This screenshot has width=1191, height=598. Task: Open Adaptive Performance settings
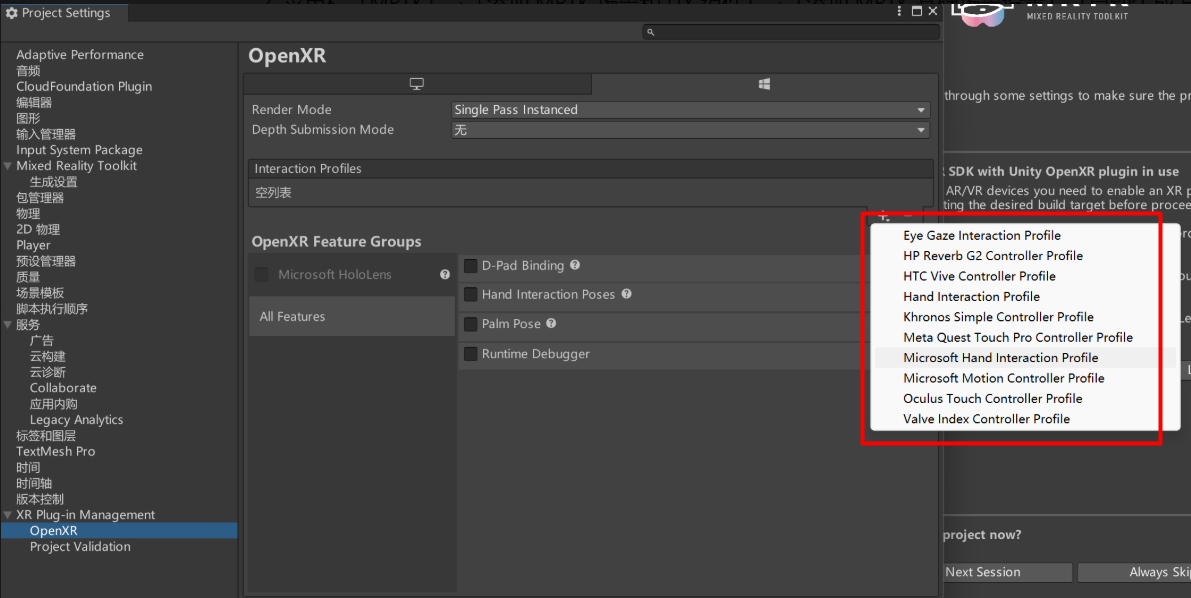click(x=80, y=55)
